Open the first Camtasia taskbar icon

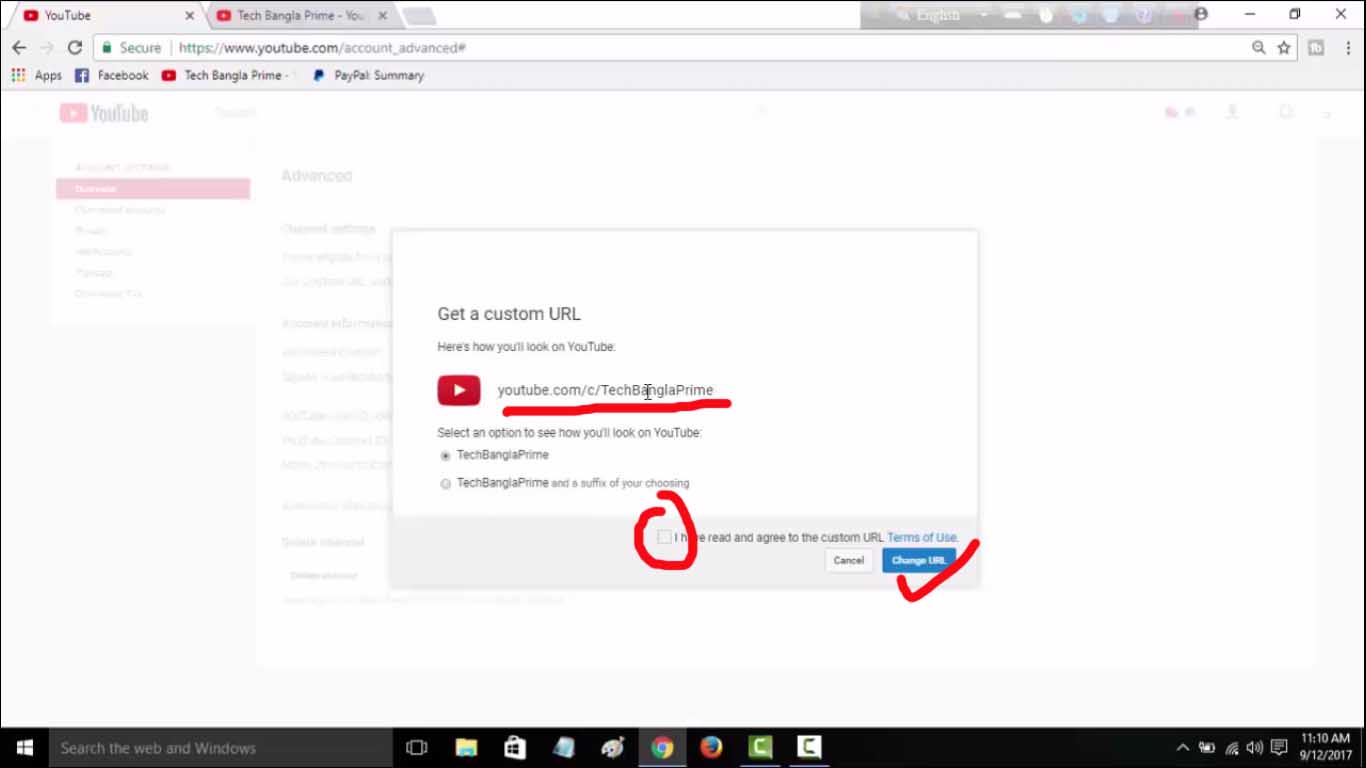[x=760, y=747]
